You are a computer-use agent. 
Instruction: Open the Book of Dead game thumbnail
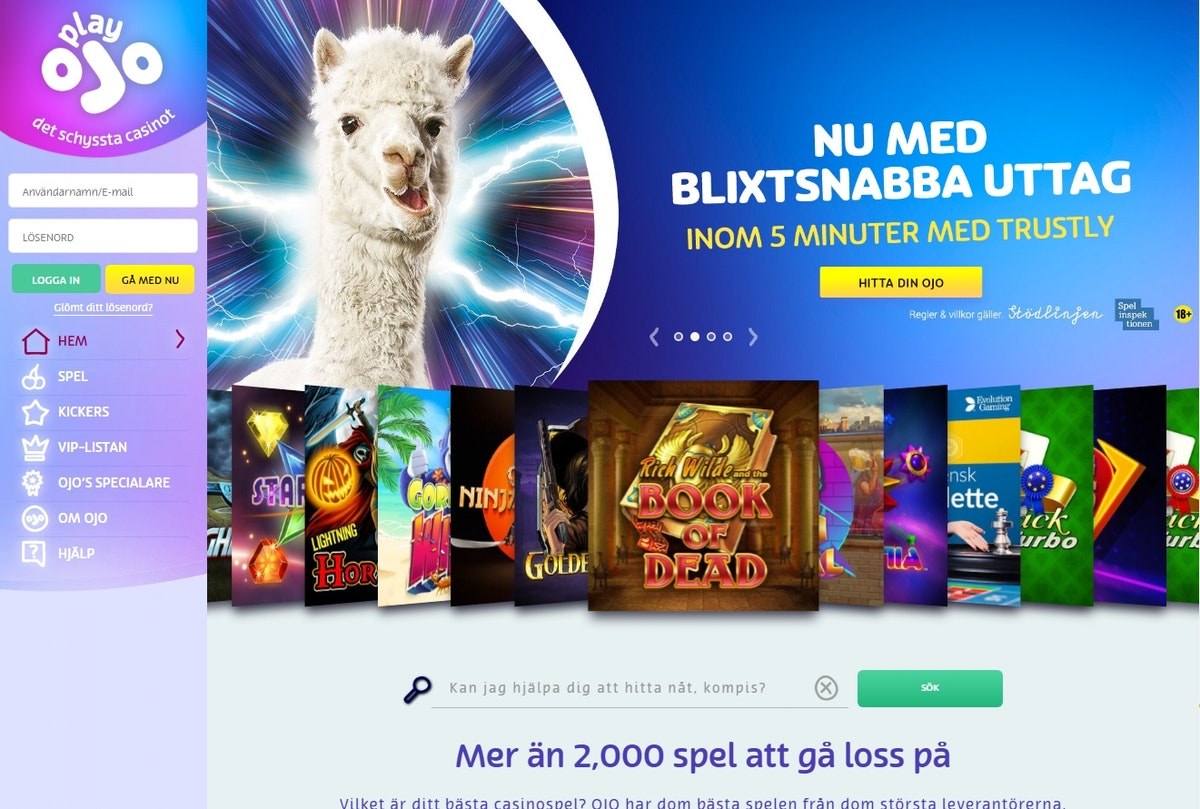coord(703,495)
